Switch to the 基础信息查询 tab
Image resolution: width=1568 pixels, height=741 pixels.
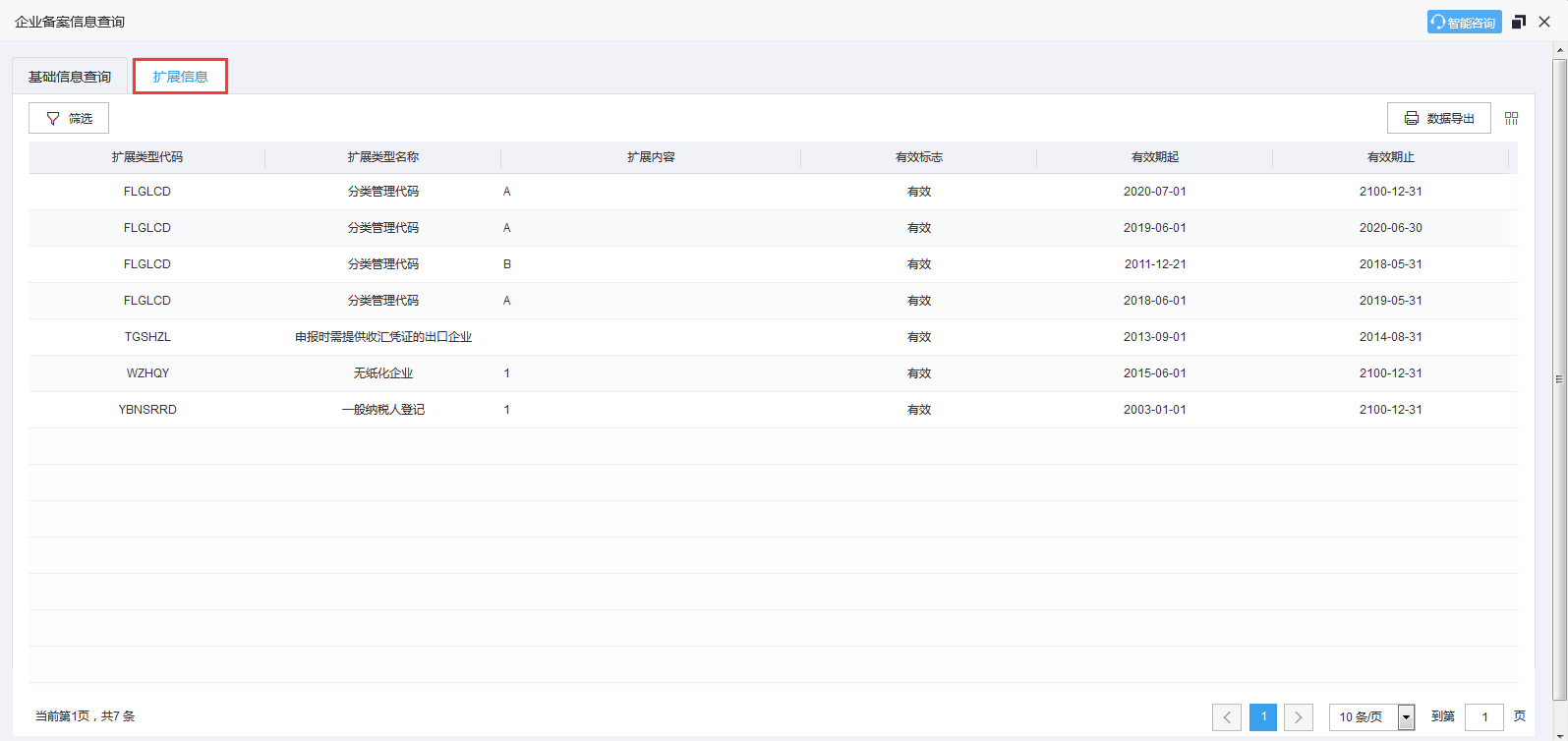(70, 77)
